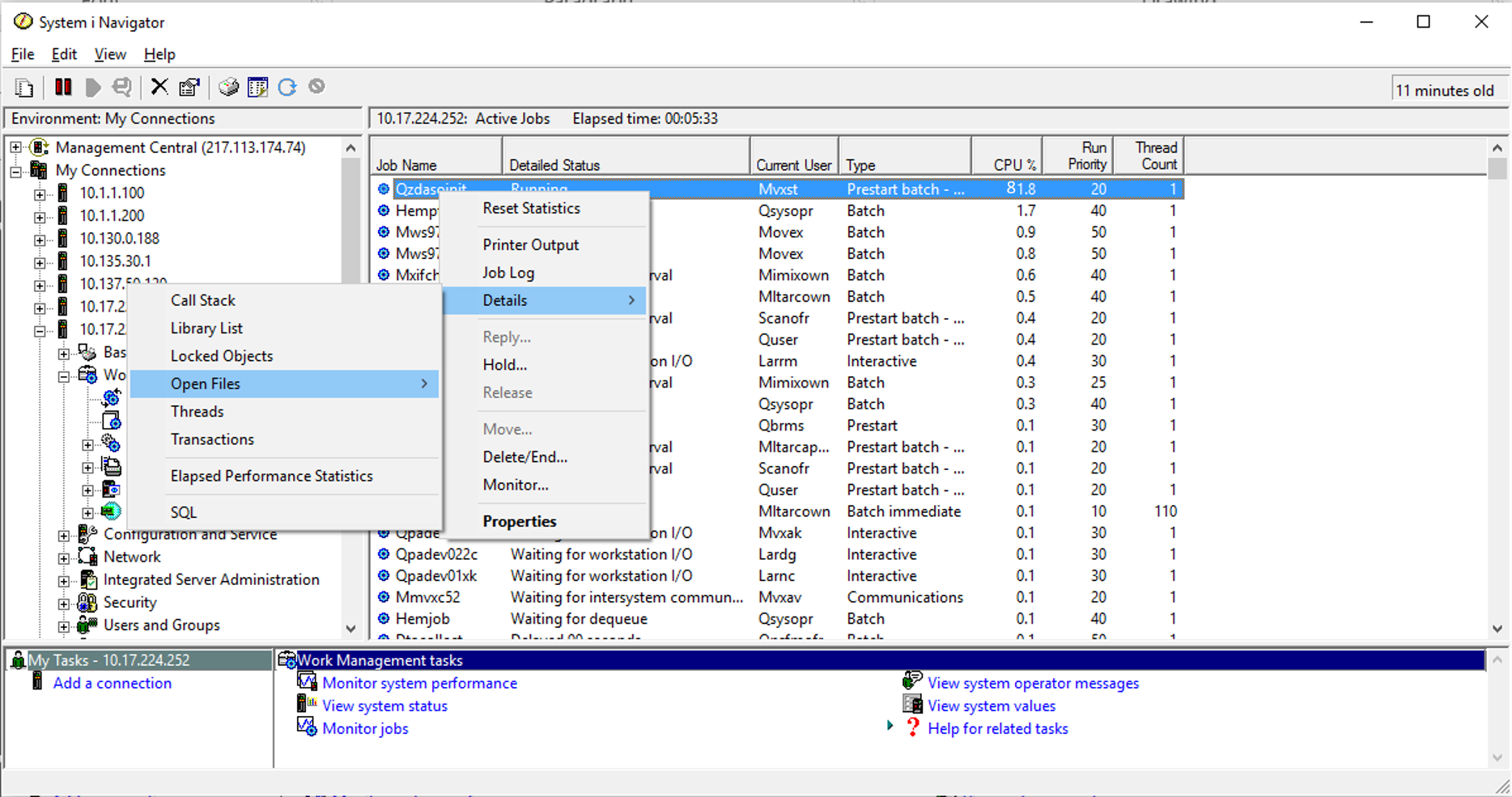
Task: Choose Job Log from the context menu
Action: [x=508, y=273]
